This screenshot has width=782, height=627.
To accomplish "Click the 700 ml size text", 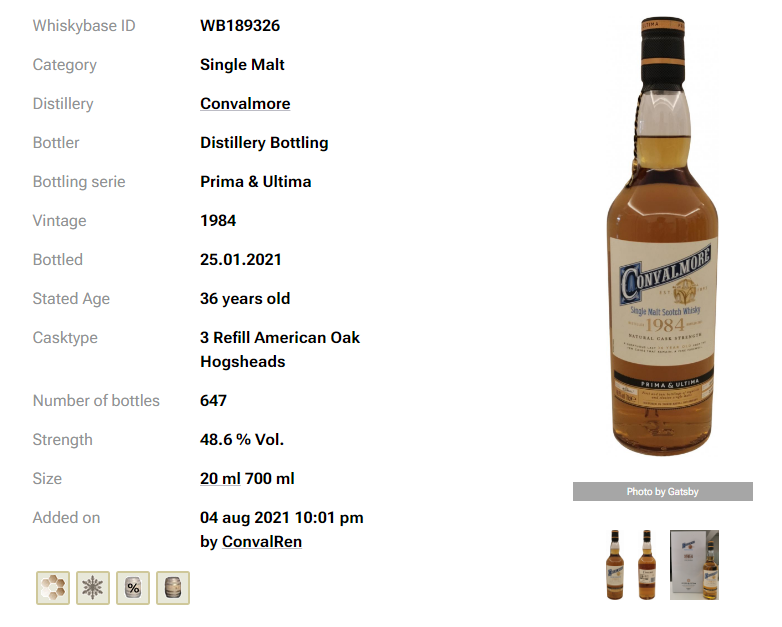I will (x=270, y=479).
